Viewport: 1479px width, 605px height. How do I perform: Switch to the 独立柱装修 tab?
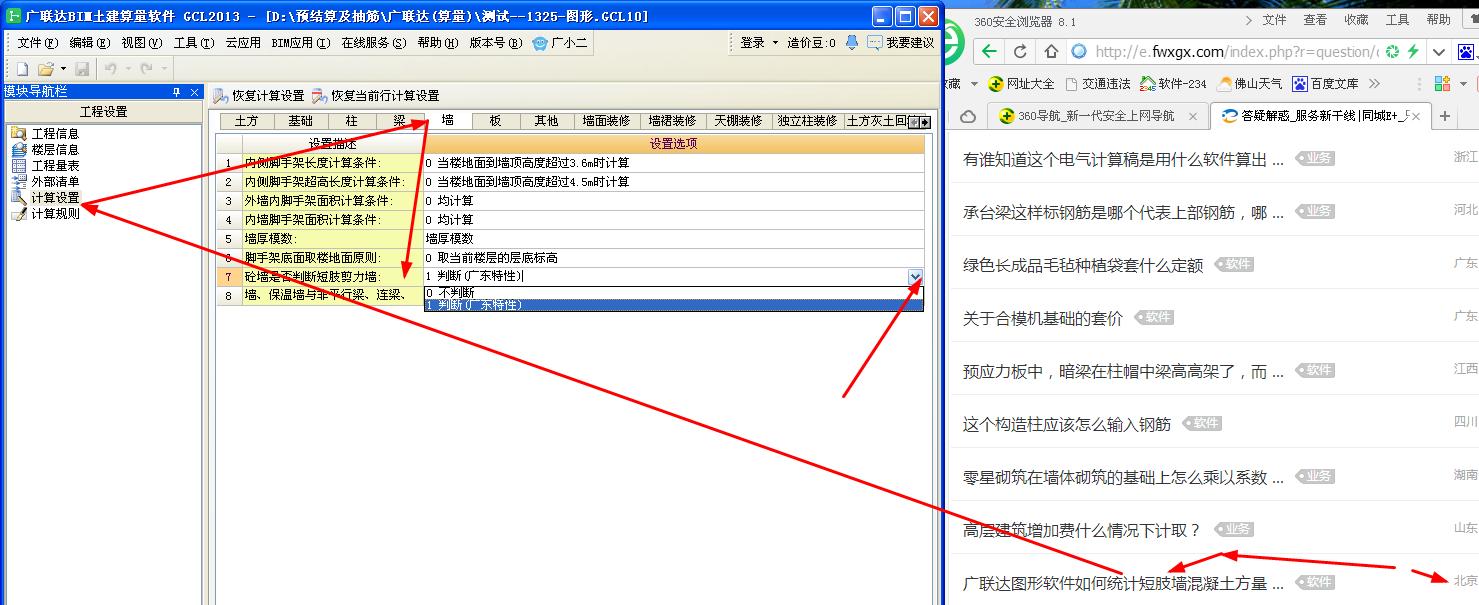pyautogui.click(x=807, y=121)
